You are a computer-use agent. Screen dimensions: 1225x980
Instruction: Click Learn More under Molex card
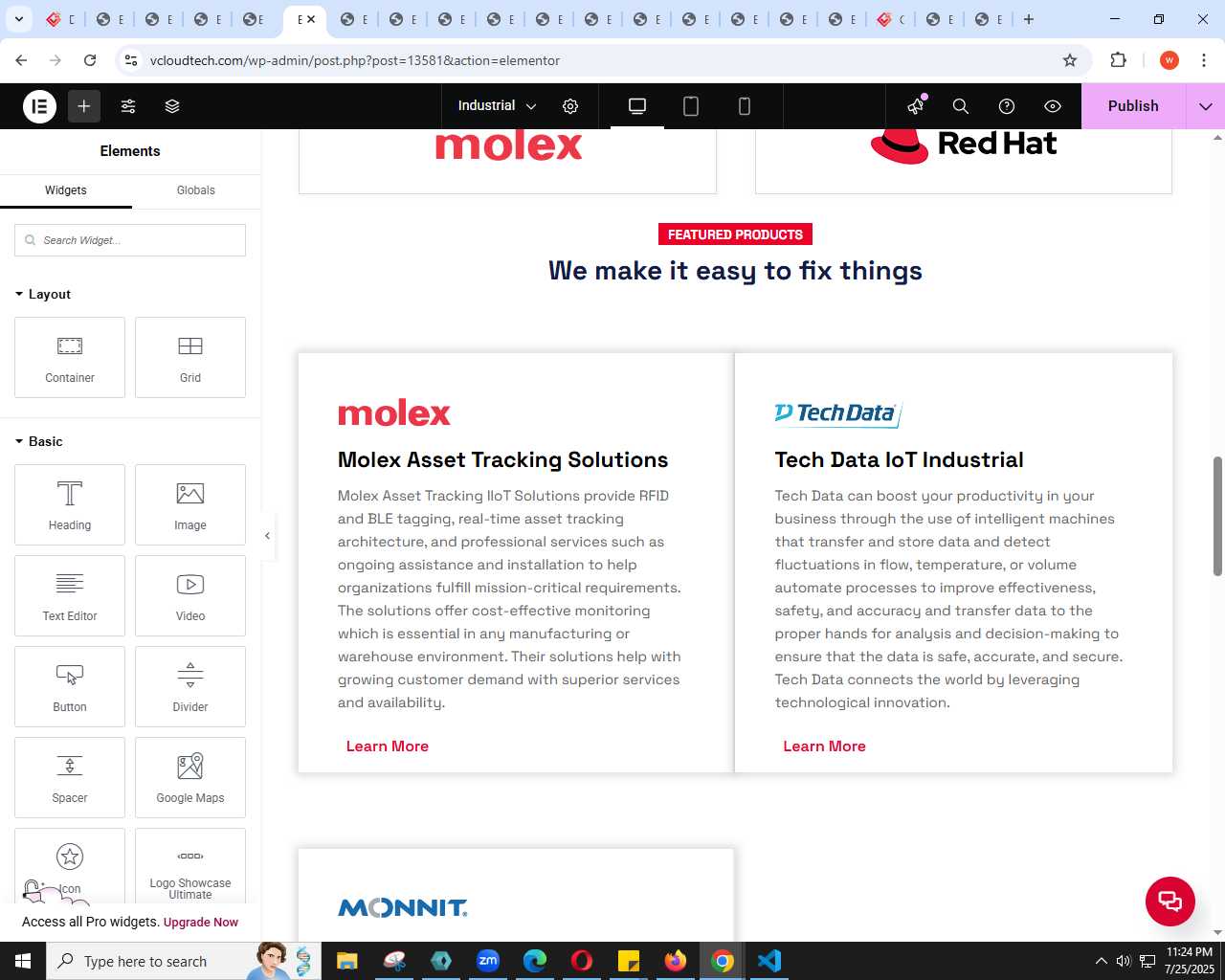coord(388,746)
